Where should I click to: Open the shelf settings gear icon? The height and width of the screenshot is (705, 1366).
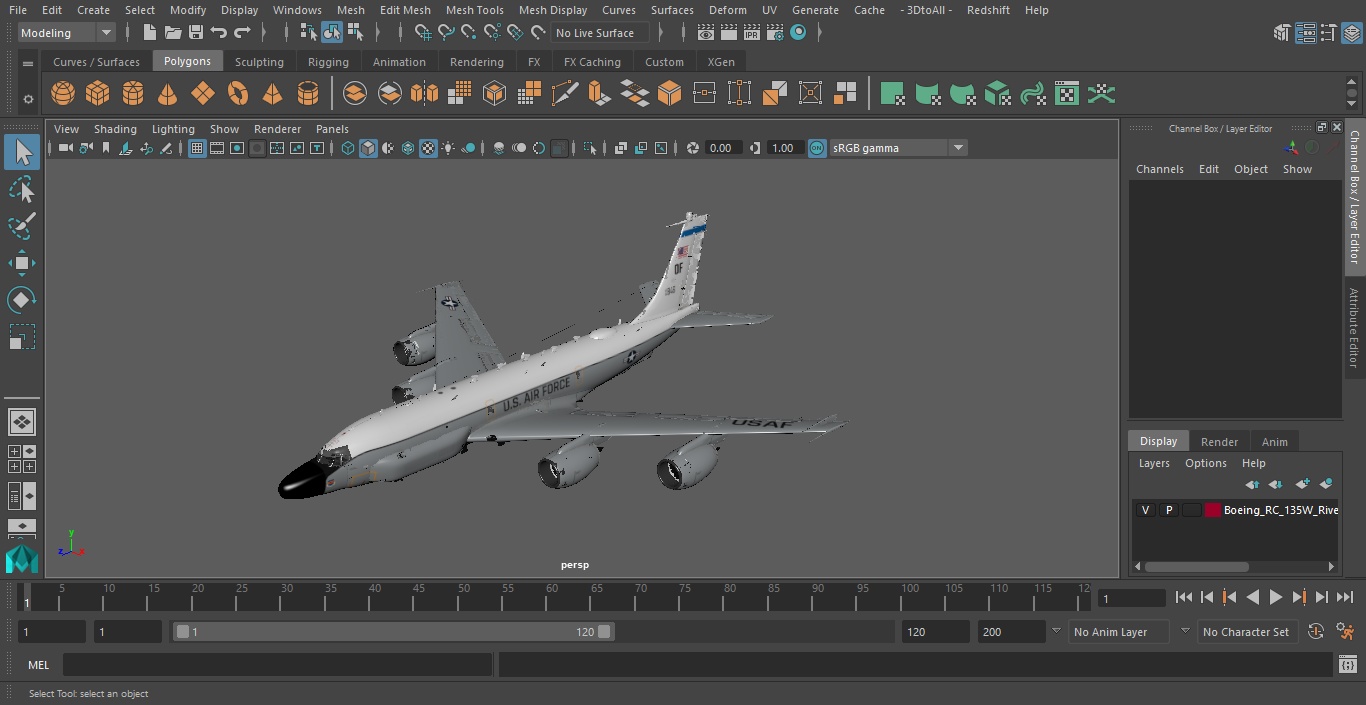[28, 99]
